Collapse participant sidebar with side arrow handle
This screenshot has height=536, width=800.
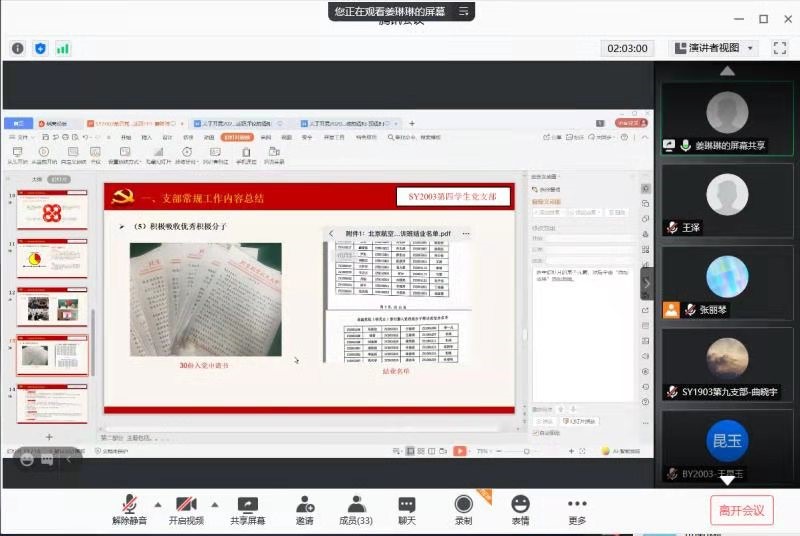click(647, 283)
